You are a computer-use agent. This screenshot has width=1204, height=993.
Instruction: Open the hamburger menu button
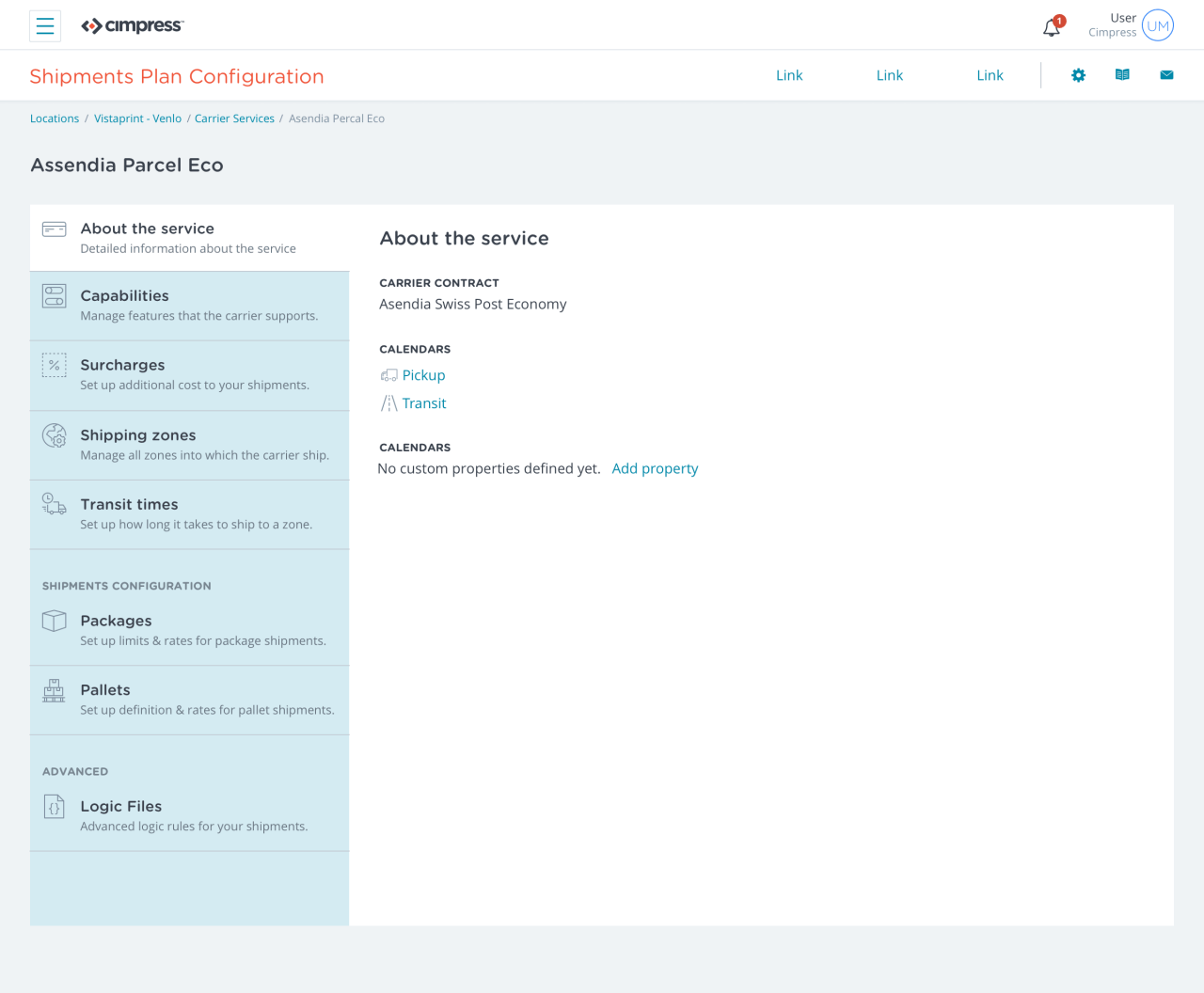click(x=45, y=26)
